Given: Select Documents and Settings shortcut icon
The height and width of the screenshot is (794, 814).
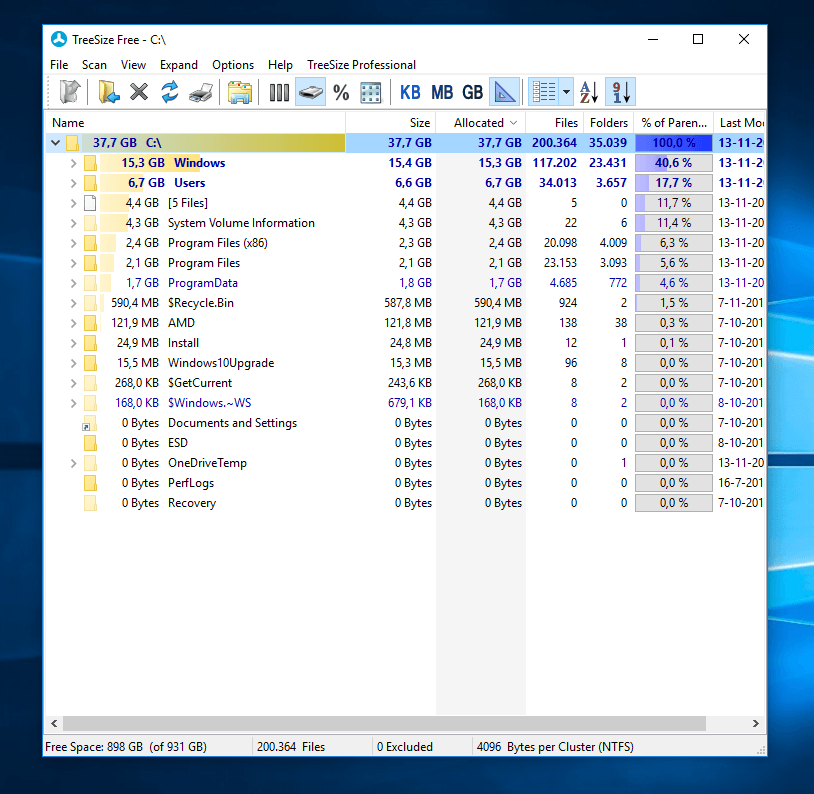Looking at the screenshot, I should click(89, 423).
